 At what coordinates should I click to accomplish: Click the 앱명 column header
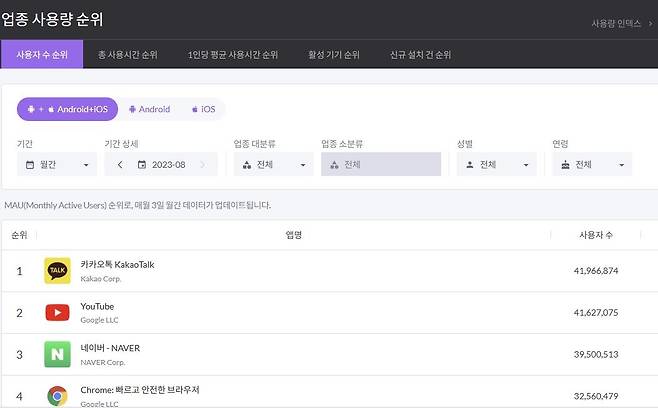(294, 235)
